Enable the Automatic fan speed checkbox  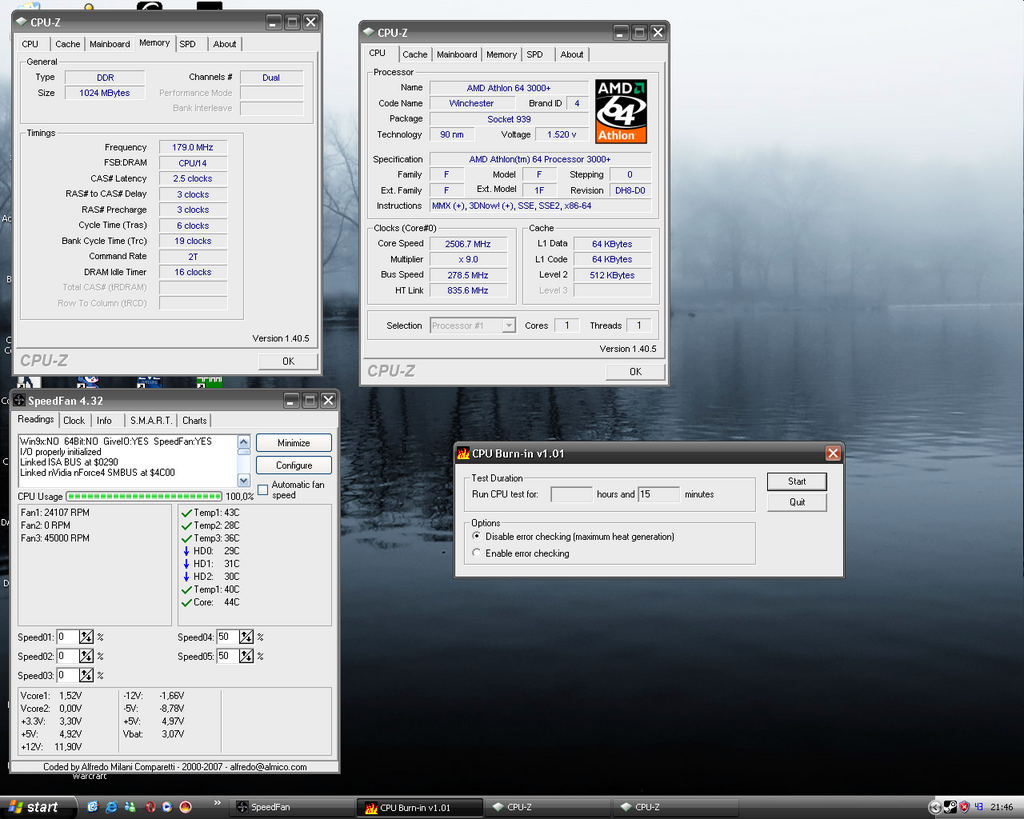point(263,490)
